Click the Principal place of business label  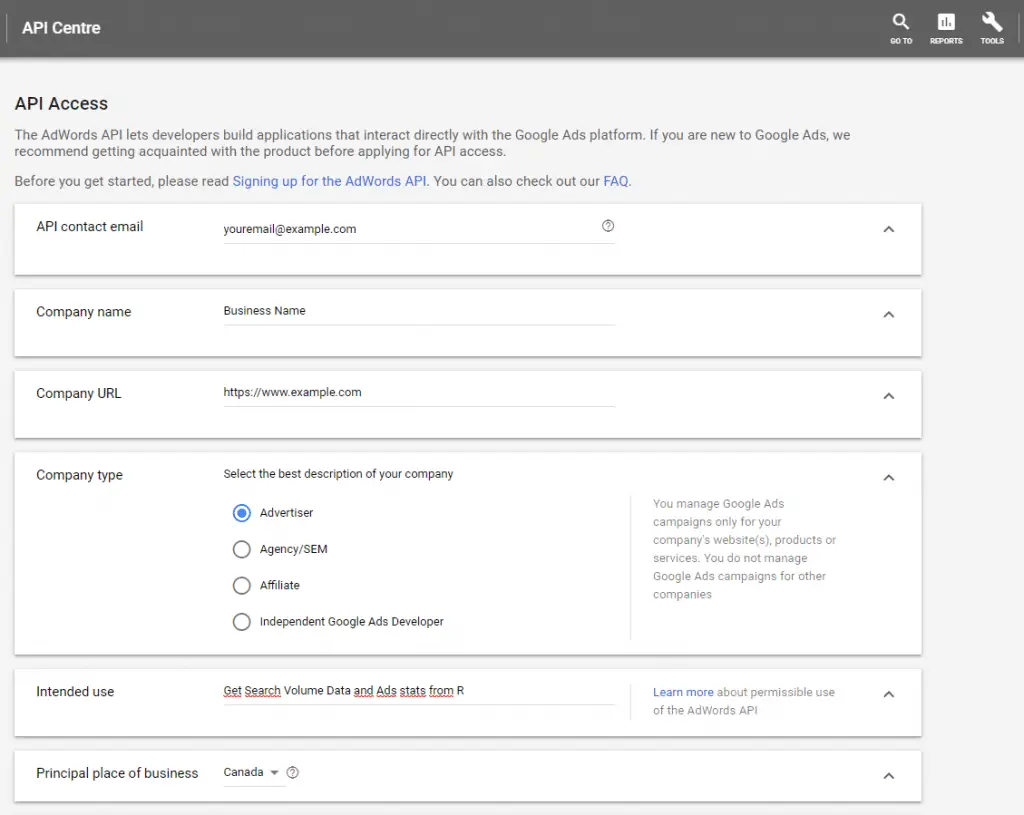tap(117, 773)
